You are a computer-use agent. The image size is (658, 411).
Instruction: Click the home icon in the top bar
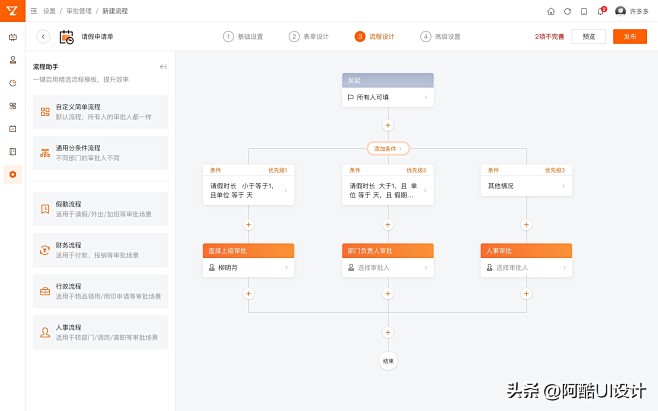click(551, 11)
